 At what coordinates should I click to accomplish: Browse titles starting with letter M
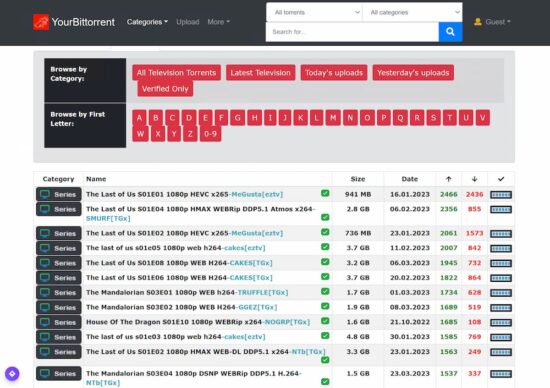tap(333, 118)
